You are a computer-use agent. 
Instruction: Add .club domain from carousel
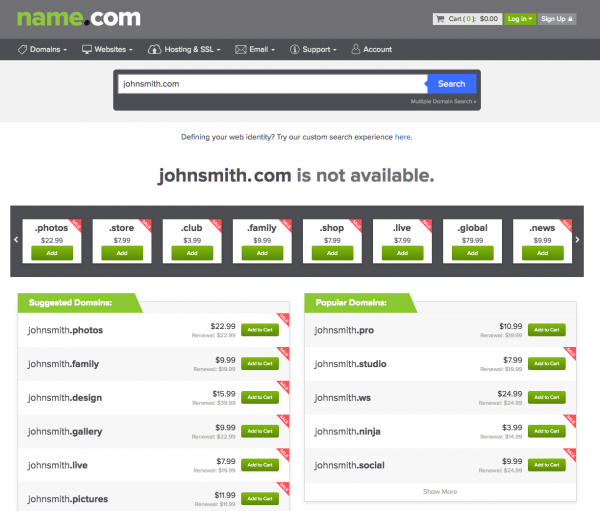point(192,253)
